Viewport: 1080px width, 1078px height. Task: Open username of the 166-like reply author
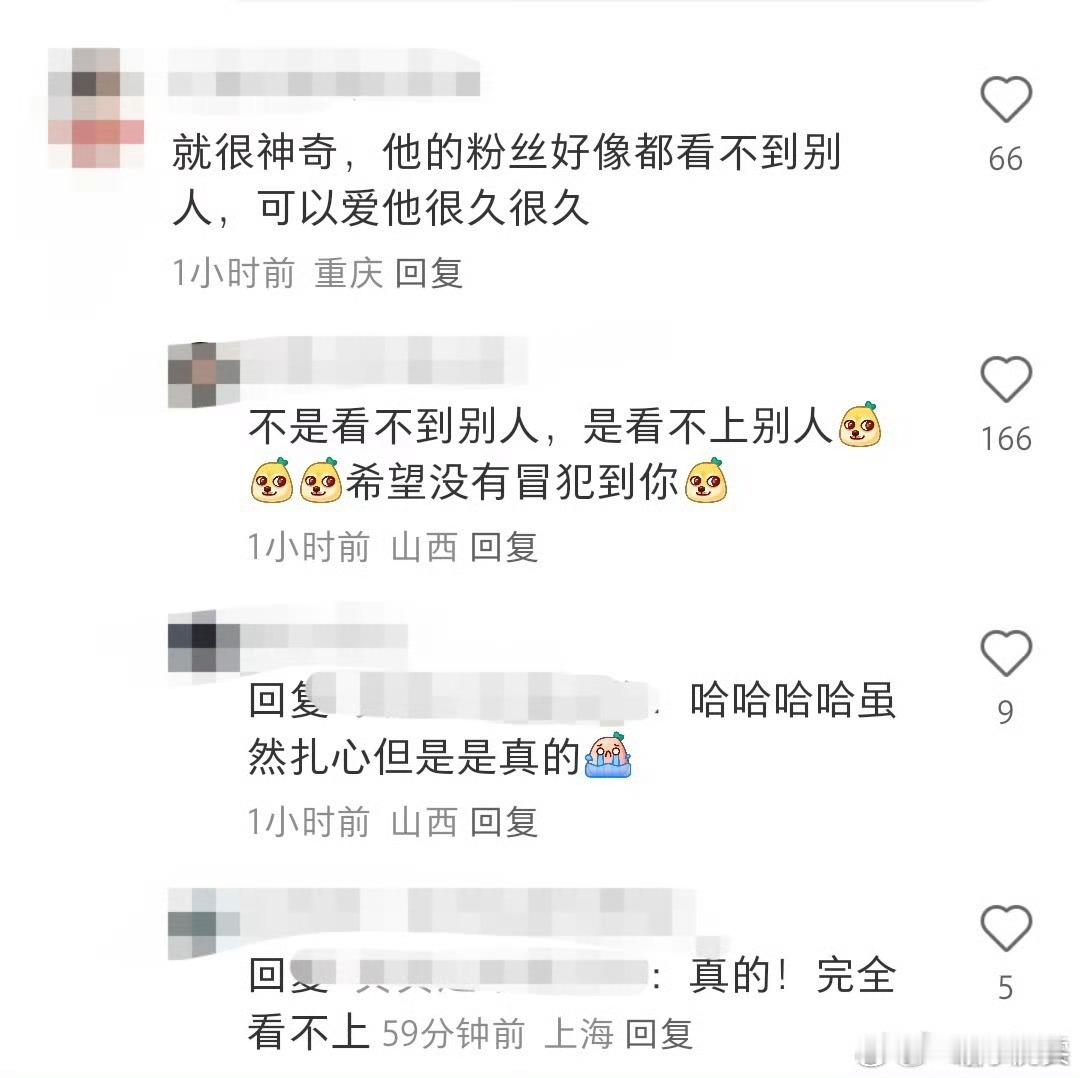386,360
